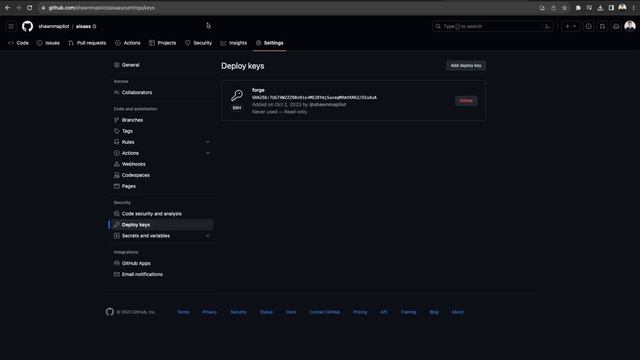Switch to the Code tab

click(x=19, y=43)
